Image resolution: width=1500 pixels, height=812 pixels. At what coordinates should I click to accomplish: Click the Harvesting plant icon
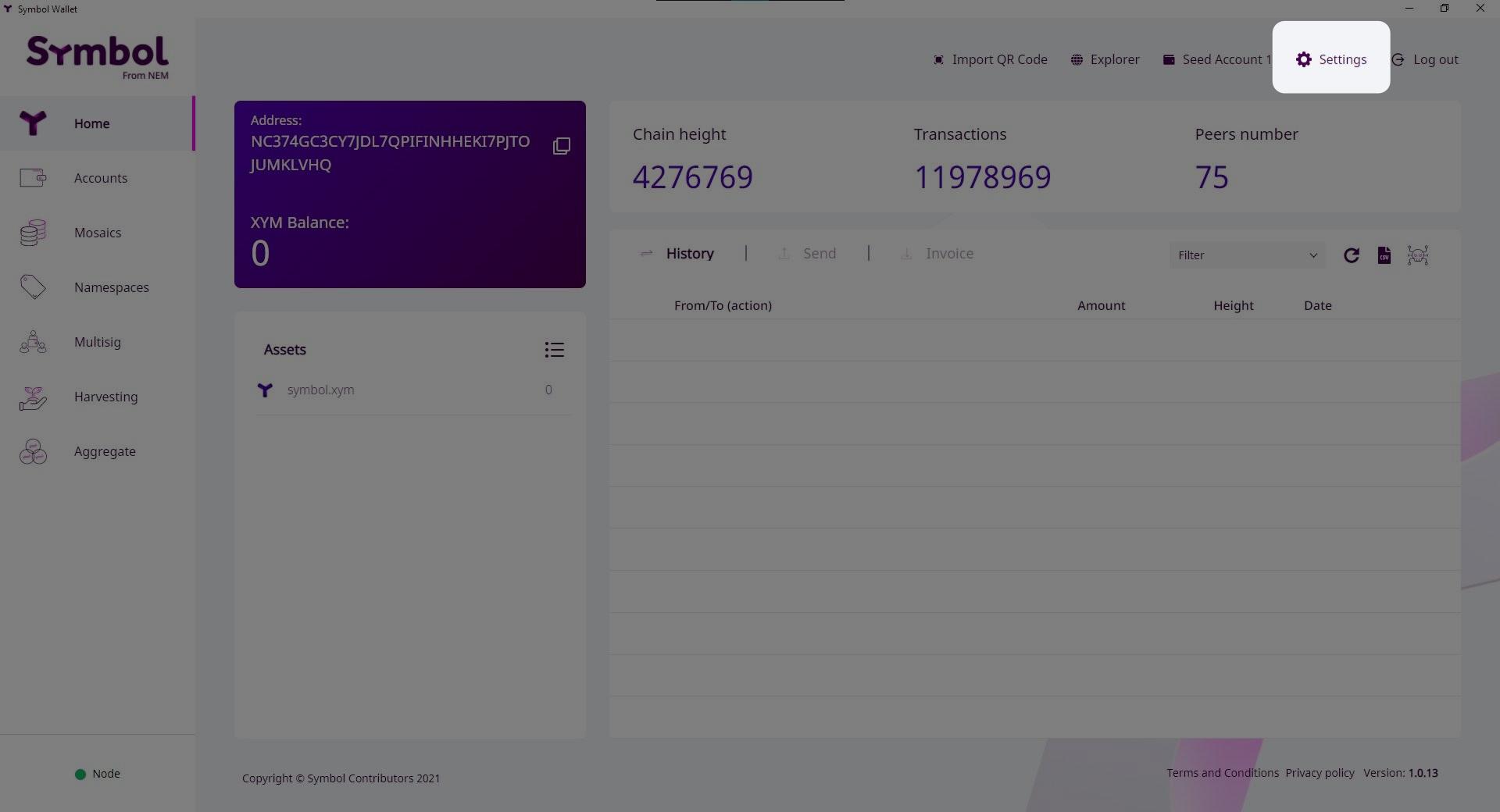point(33,397)
